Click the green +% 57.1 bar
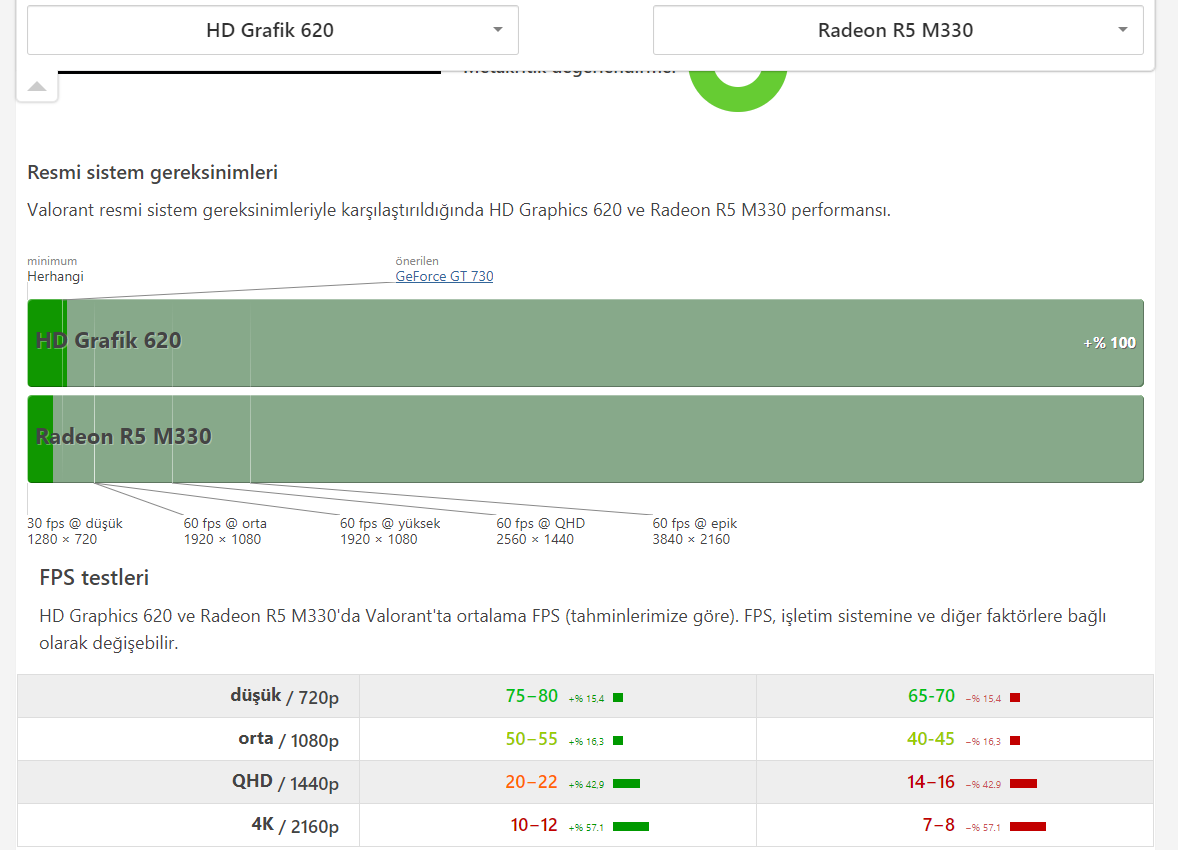 (630, 827)
